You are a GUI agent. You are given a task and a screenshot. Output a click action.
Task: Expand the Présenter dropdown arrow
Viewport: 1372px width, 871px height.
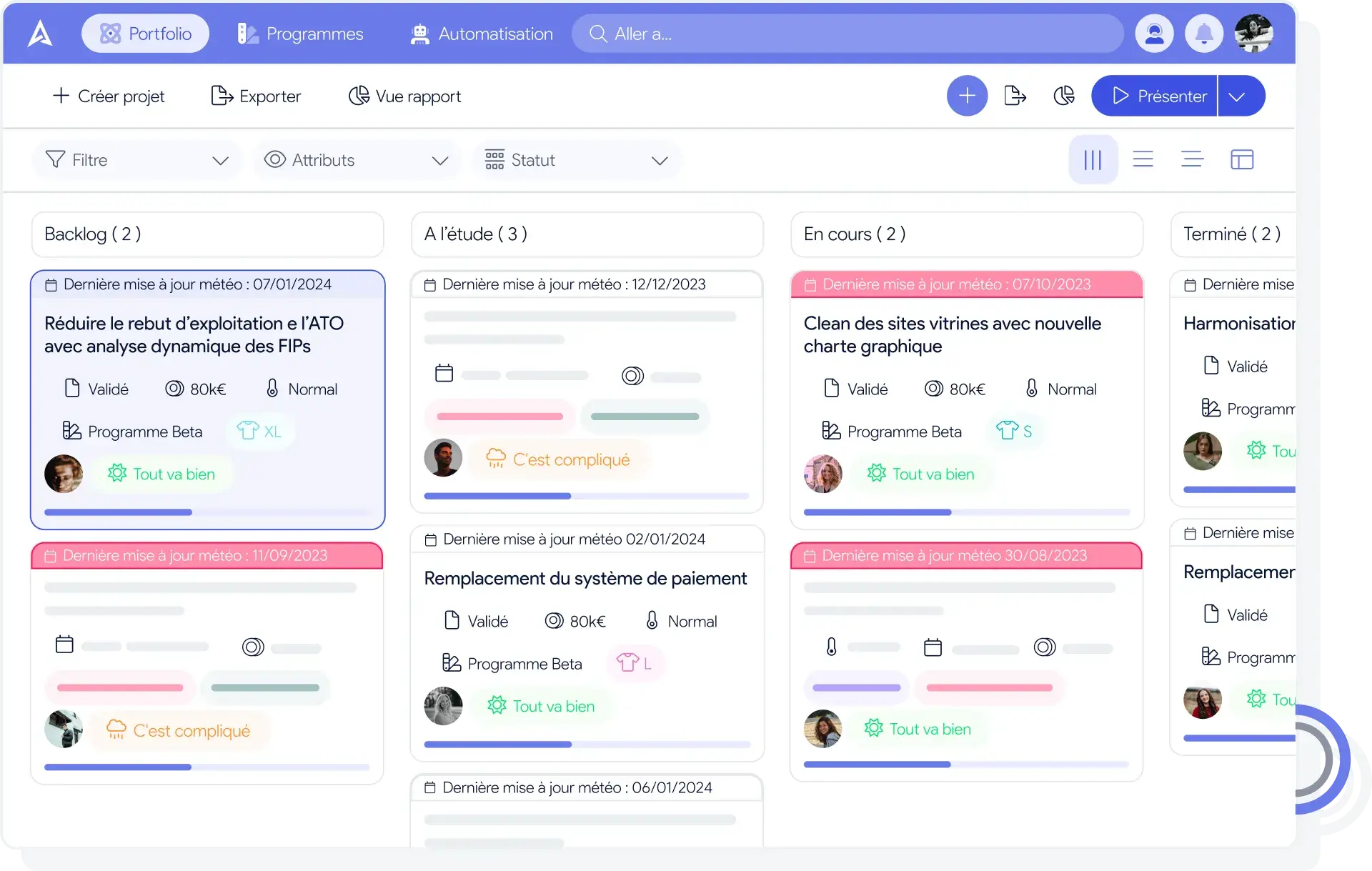point(1241,96)
